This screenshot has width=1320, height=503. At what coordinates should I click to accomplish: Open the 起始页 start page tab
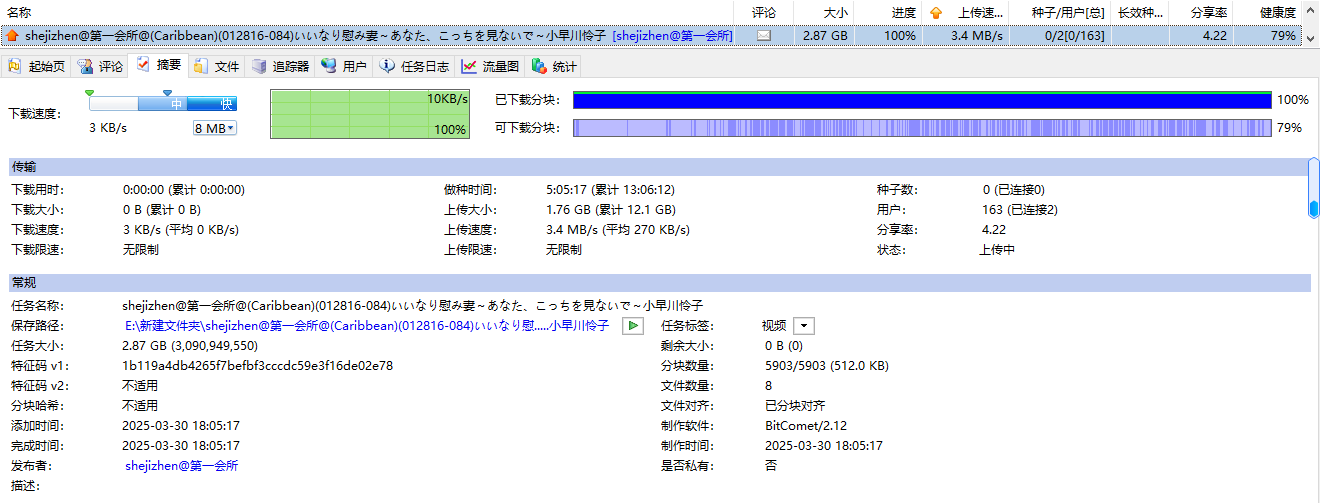(37, 67)
